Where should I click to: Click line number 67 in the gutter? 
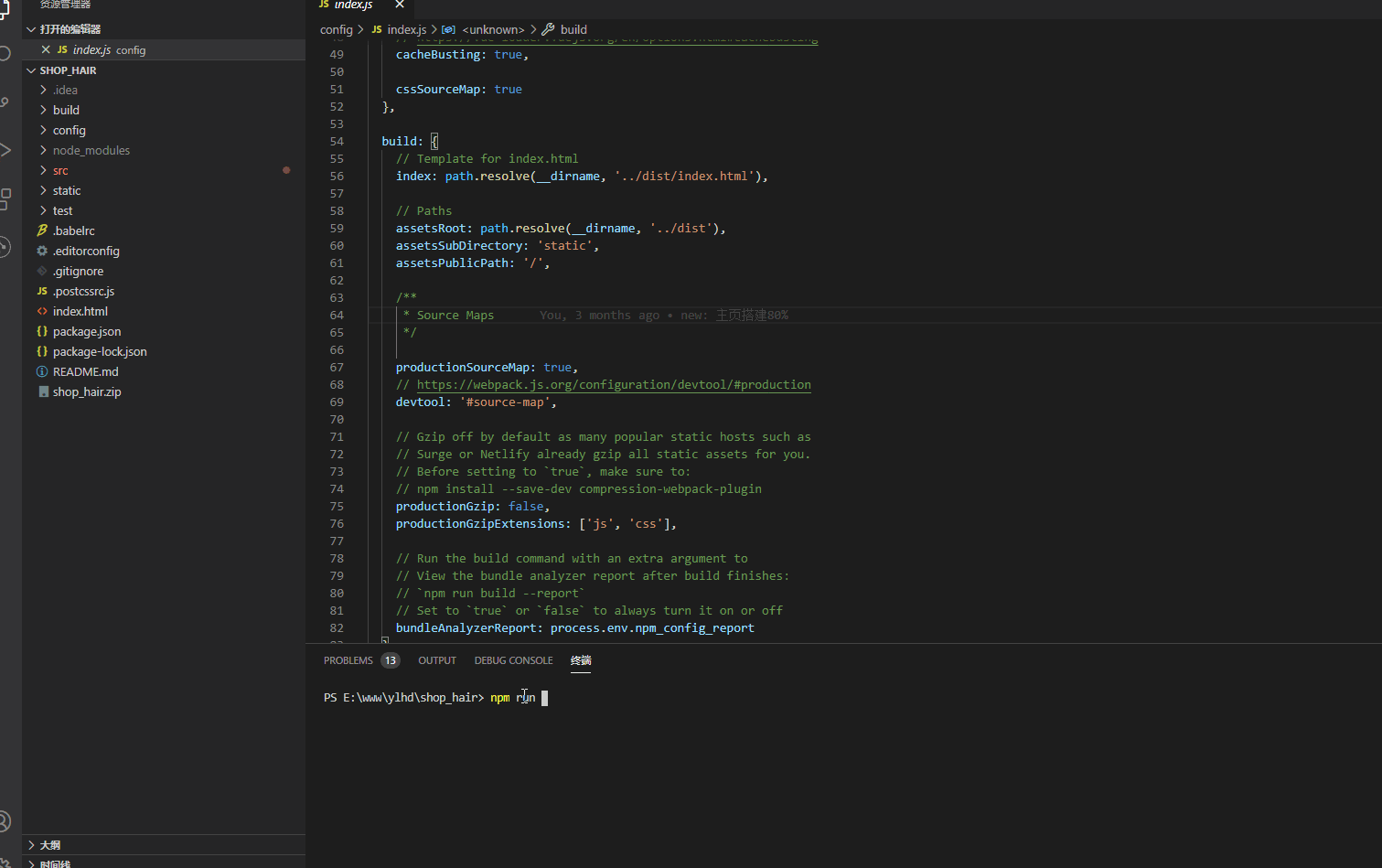(x=337, y=368)
